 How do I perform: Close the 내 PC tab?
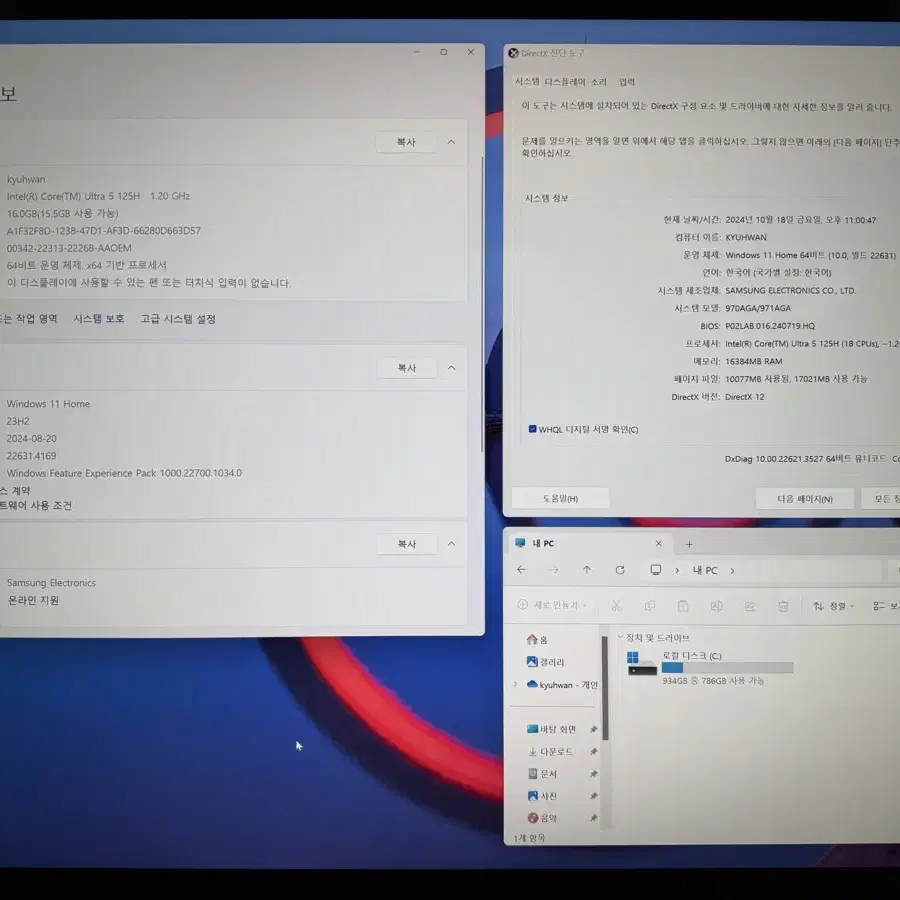[658, 544]
